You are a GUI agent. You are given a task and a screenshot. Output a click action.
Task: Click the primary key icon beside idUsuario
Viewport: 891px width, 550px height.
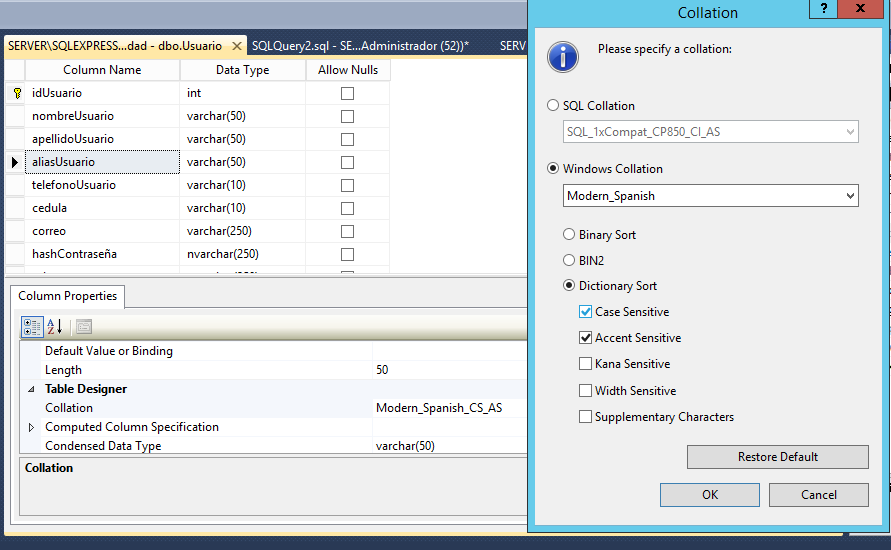click(16, 93)
